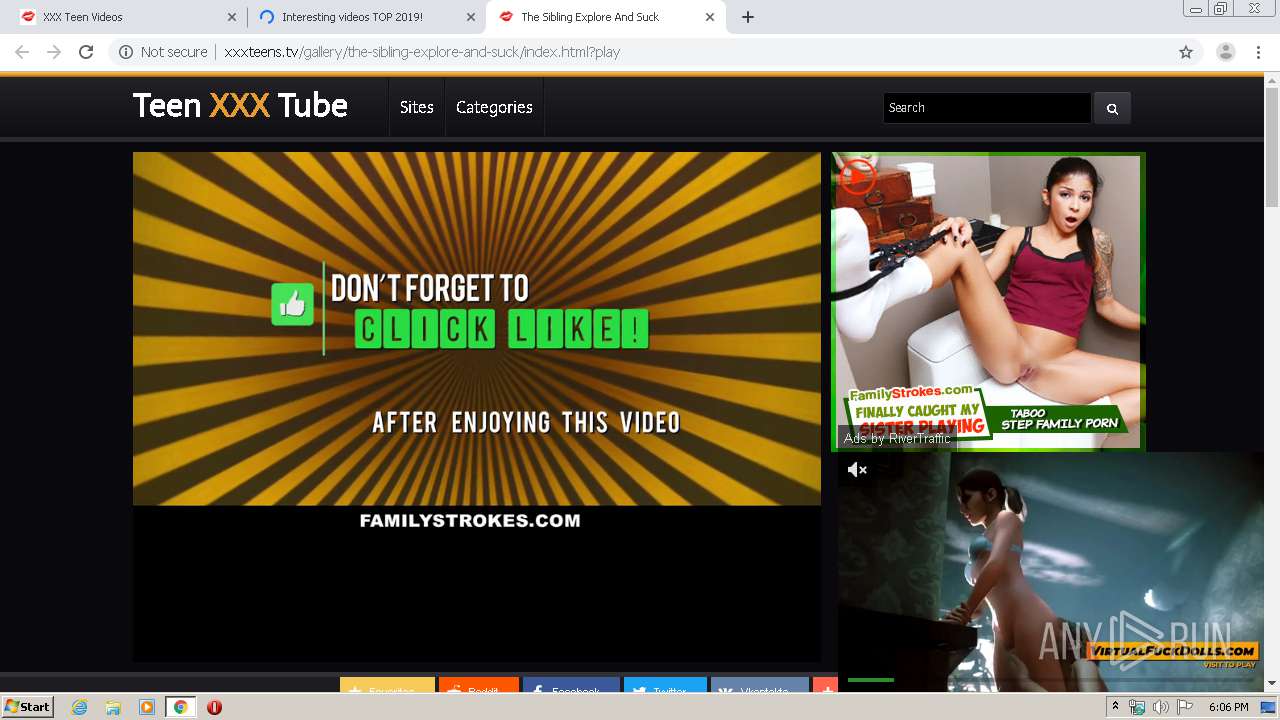Open the Sites menu item
Screen dimensions: 1280x720
click(x=416, y=107)
